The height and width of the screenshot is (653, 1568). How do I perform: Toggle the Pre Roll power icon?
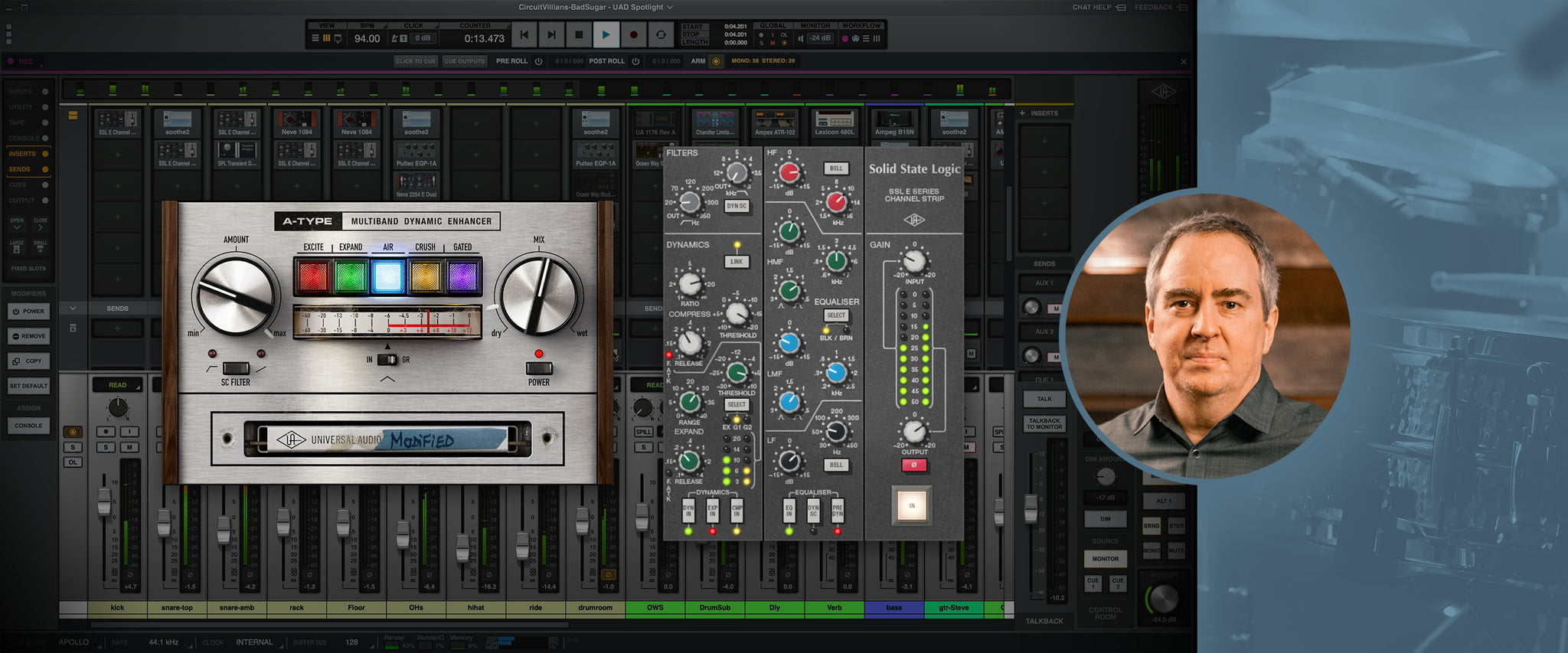[538, 61]
